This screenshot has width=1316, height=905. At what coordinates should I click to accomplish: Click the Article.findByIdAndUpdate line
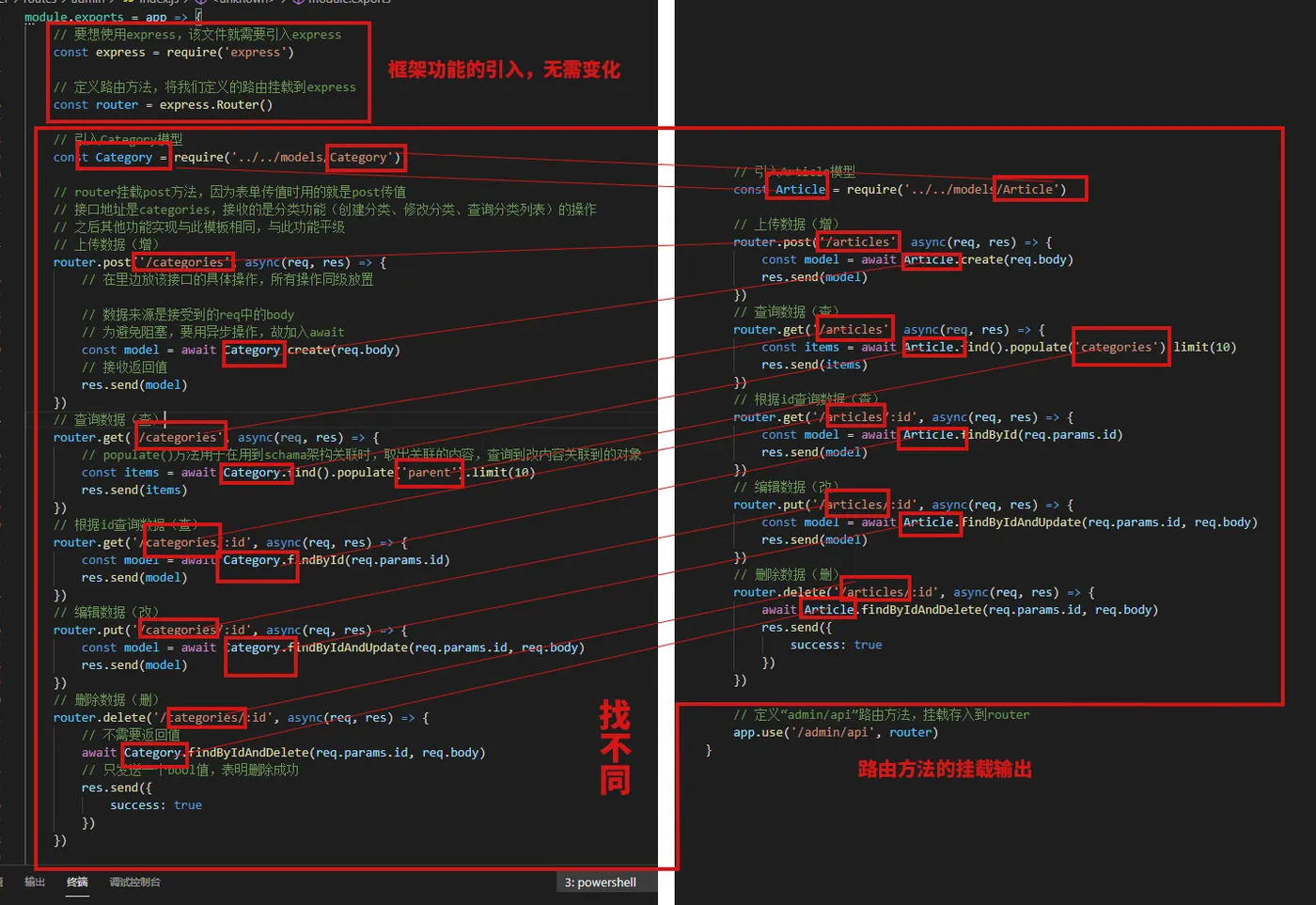(x=1010, y=523)
